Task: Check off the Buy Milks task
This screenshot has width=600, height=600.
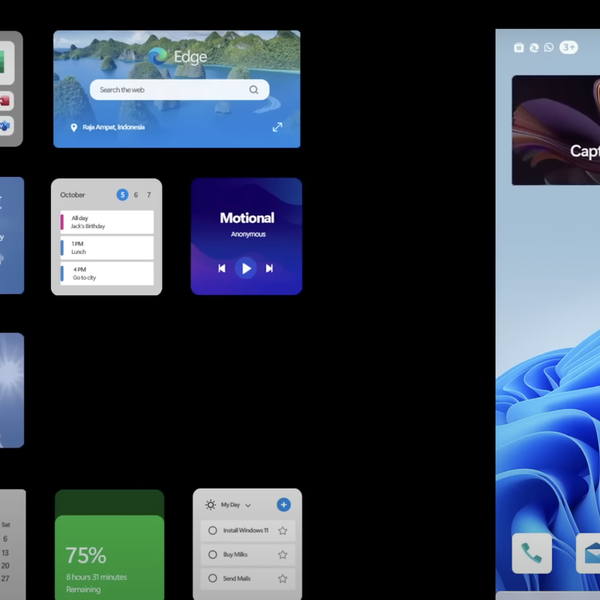Action: [x=212, y=555]
